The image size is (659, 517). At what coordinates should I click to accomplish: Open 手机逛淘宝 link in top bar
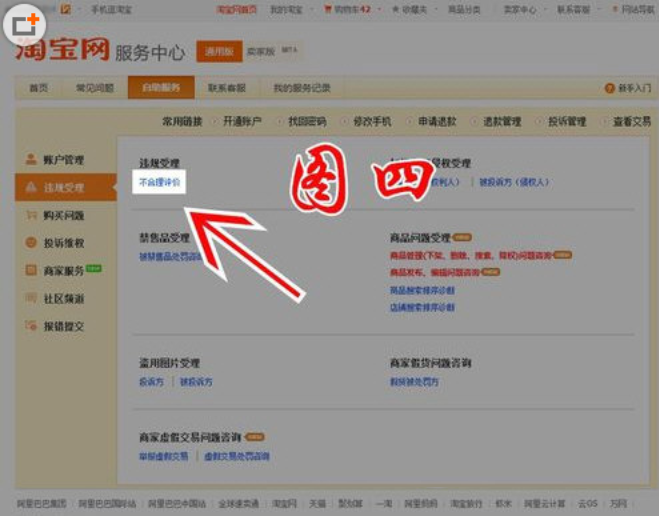pyautogui.click(x=111, y=9)
